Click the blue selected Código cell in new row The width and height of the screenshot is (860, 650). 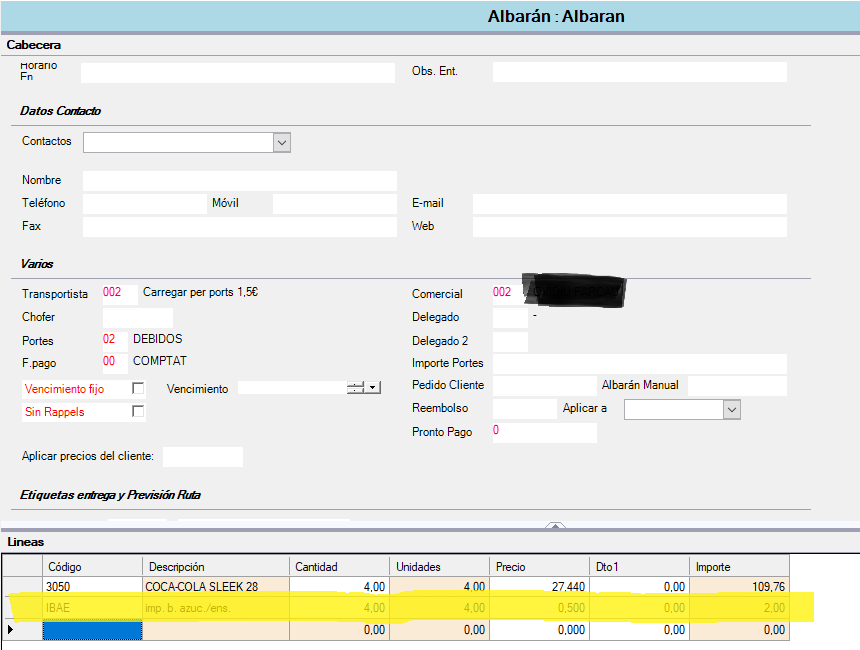(92, 630)
